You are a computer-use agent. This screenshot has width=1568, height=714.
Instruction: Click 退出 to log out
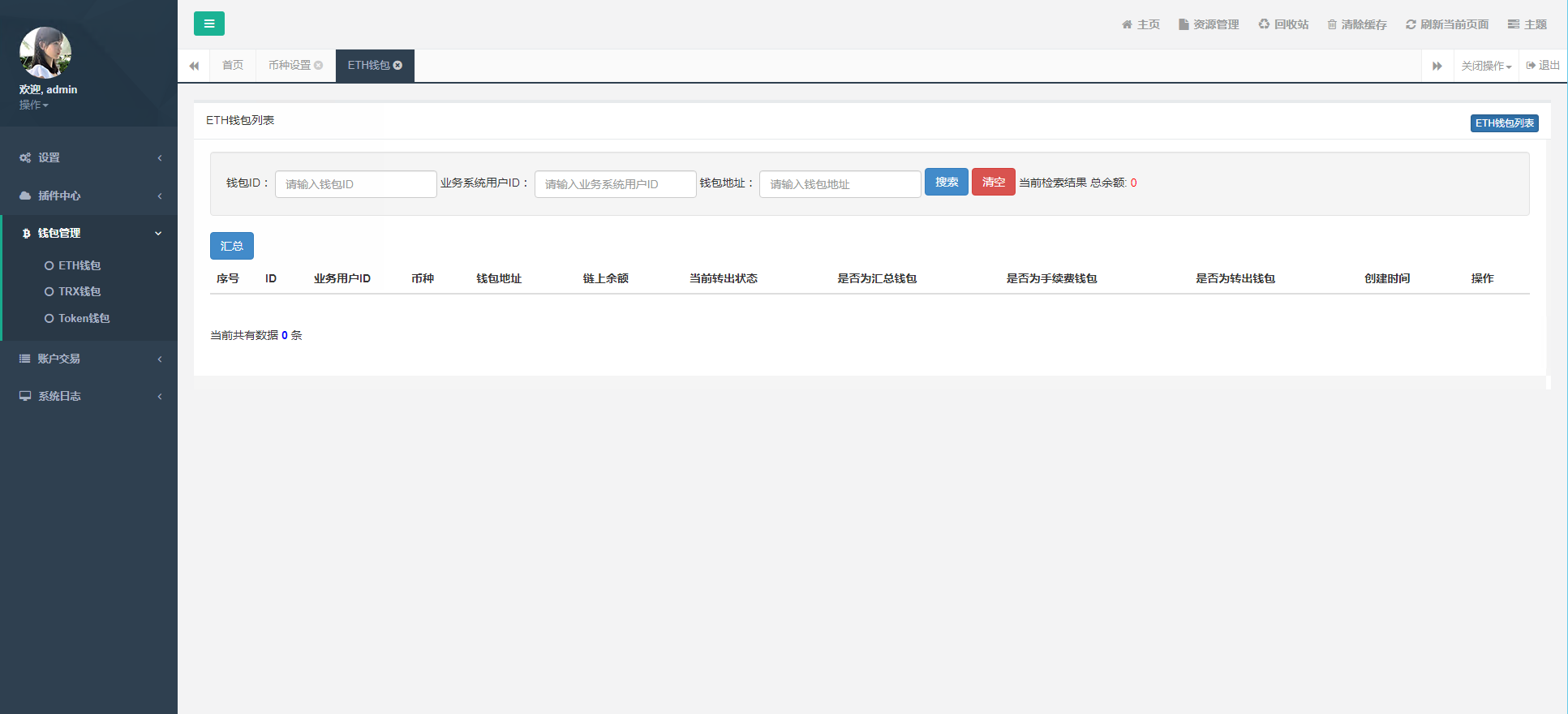[1543, 65]
